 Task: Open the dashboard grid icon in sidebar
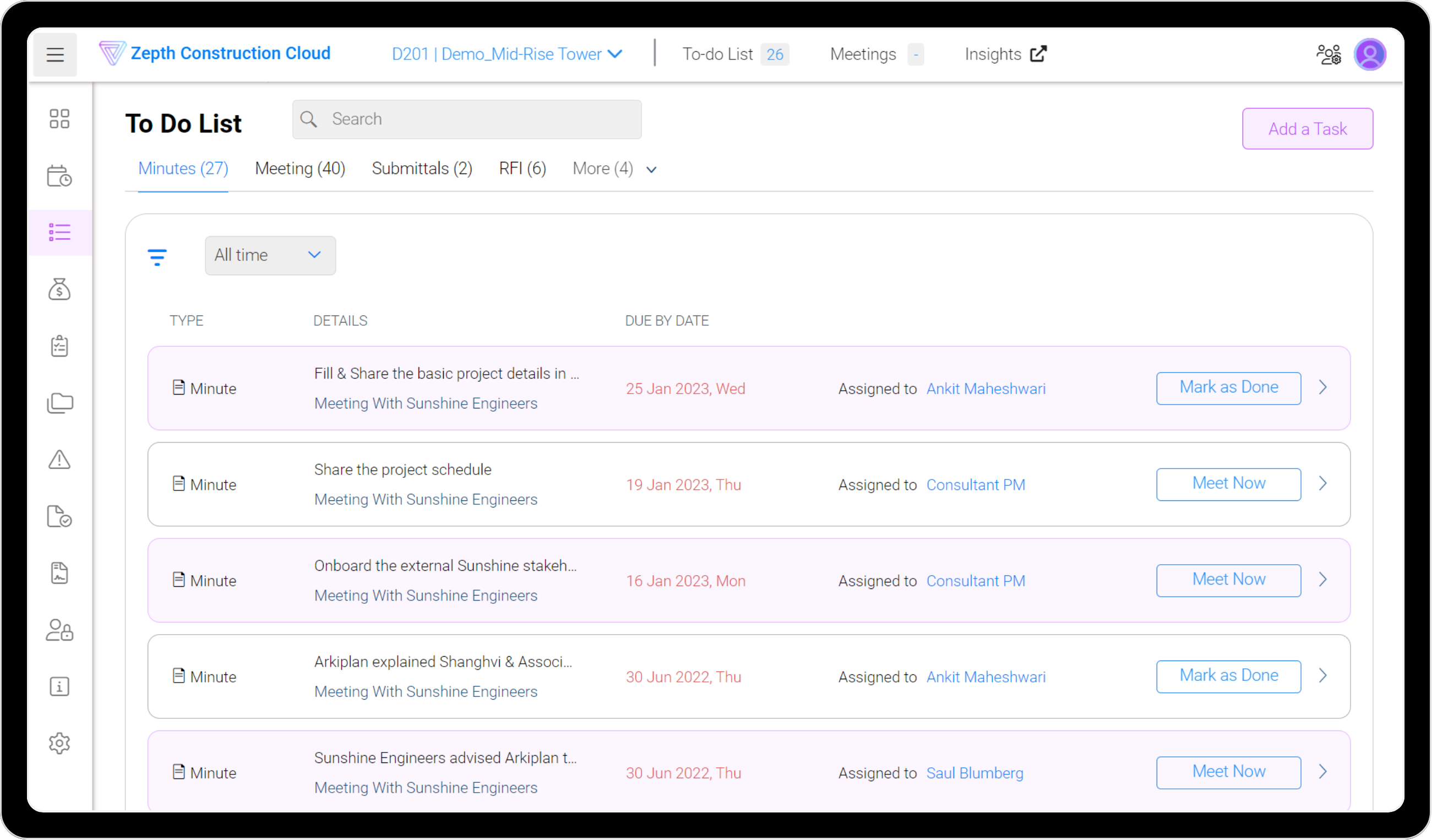[x=59, y=119]
